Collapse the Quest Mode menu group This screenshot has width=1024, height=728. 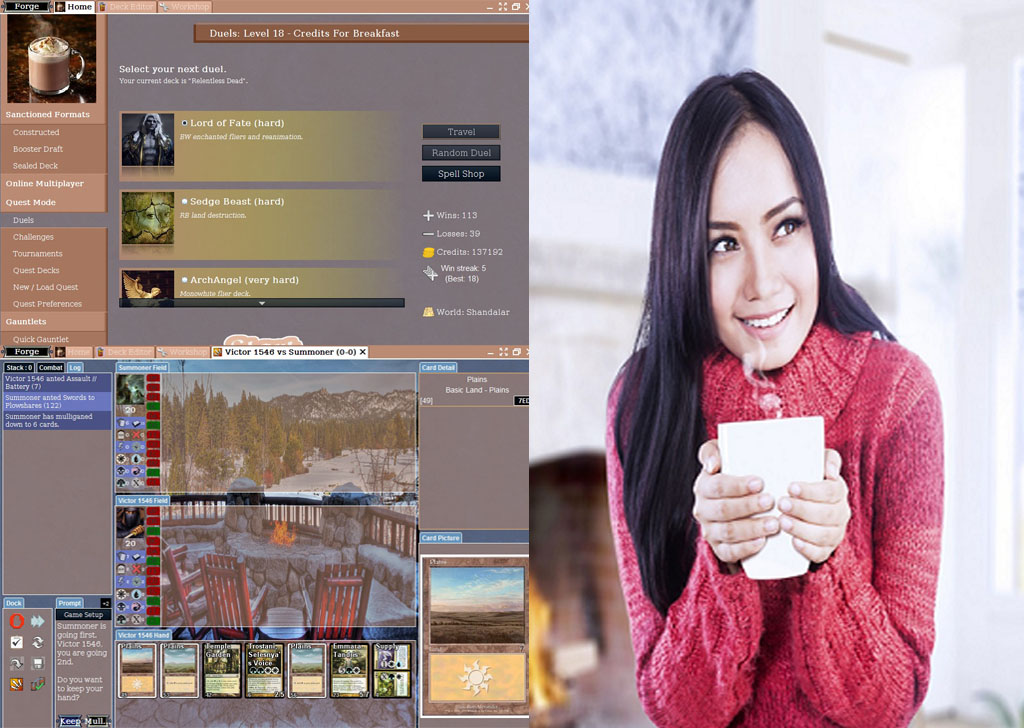[31, 202]
